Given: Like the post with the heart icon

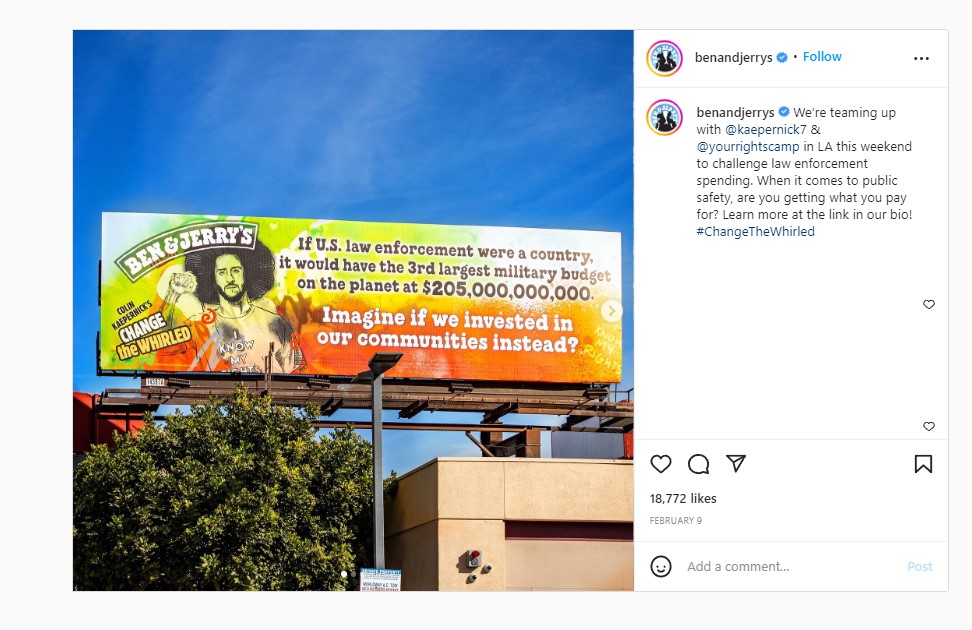Looking at the screenshot, I should click(x=661, y=464).
